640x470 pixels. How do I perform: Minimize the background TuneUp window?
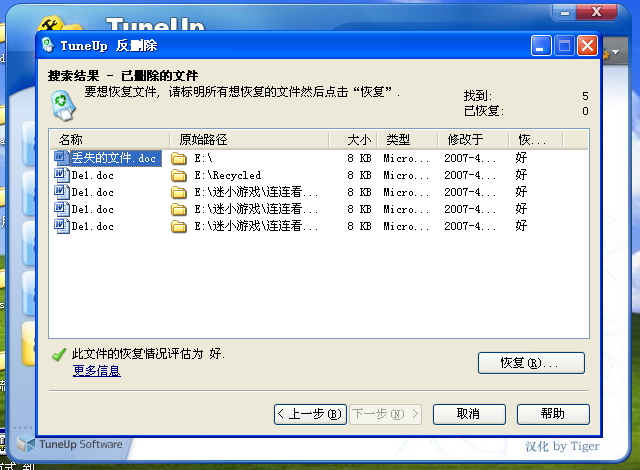point(565,13)
